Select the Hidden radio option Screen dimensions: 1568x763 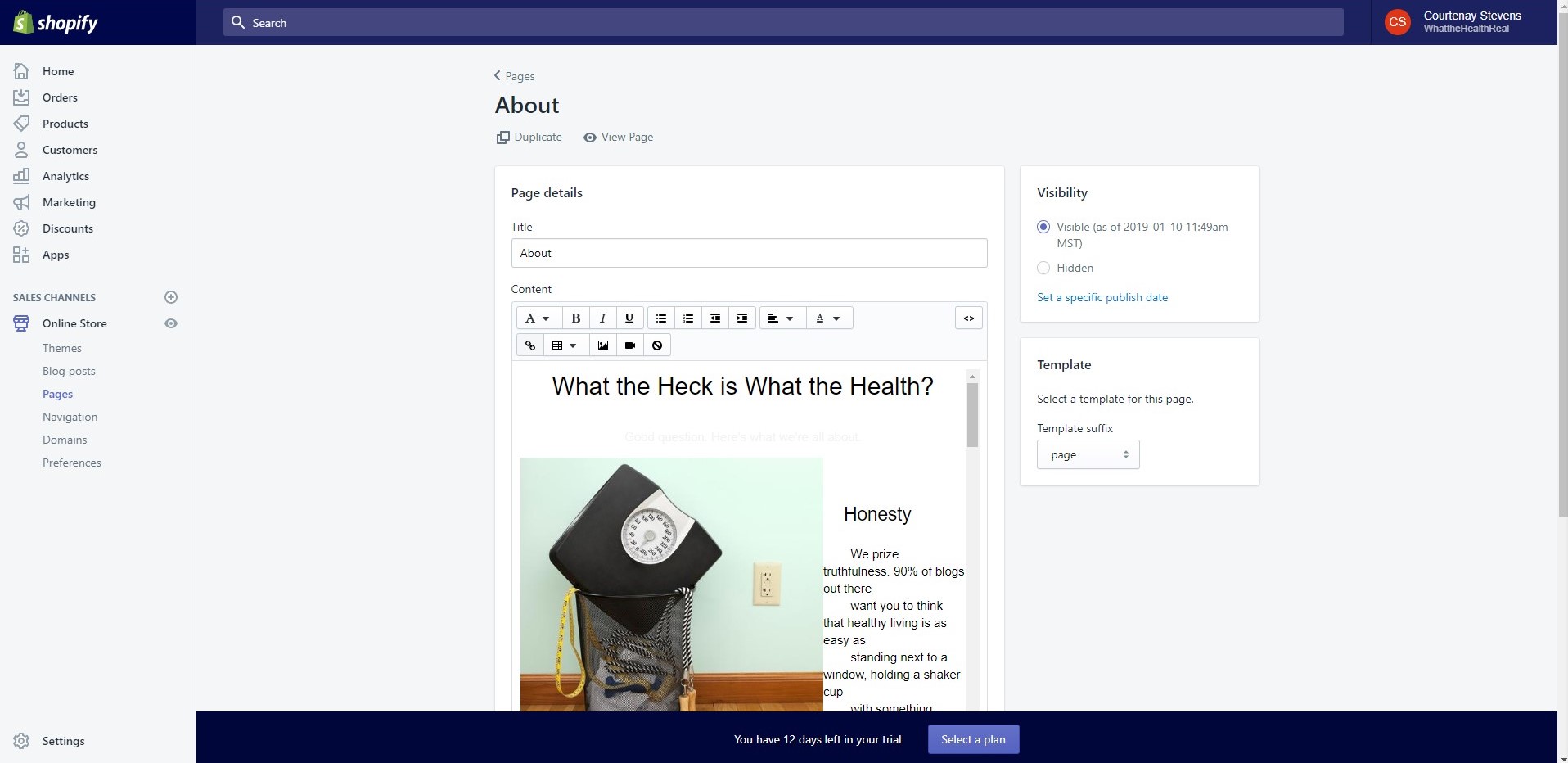coord(1043,268)
